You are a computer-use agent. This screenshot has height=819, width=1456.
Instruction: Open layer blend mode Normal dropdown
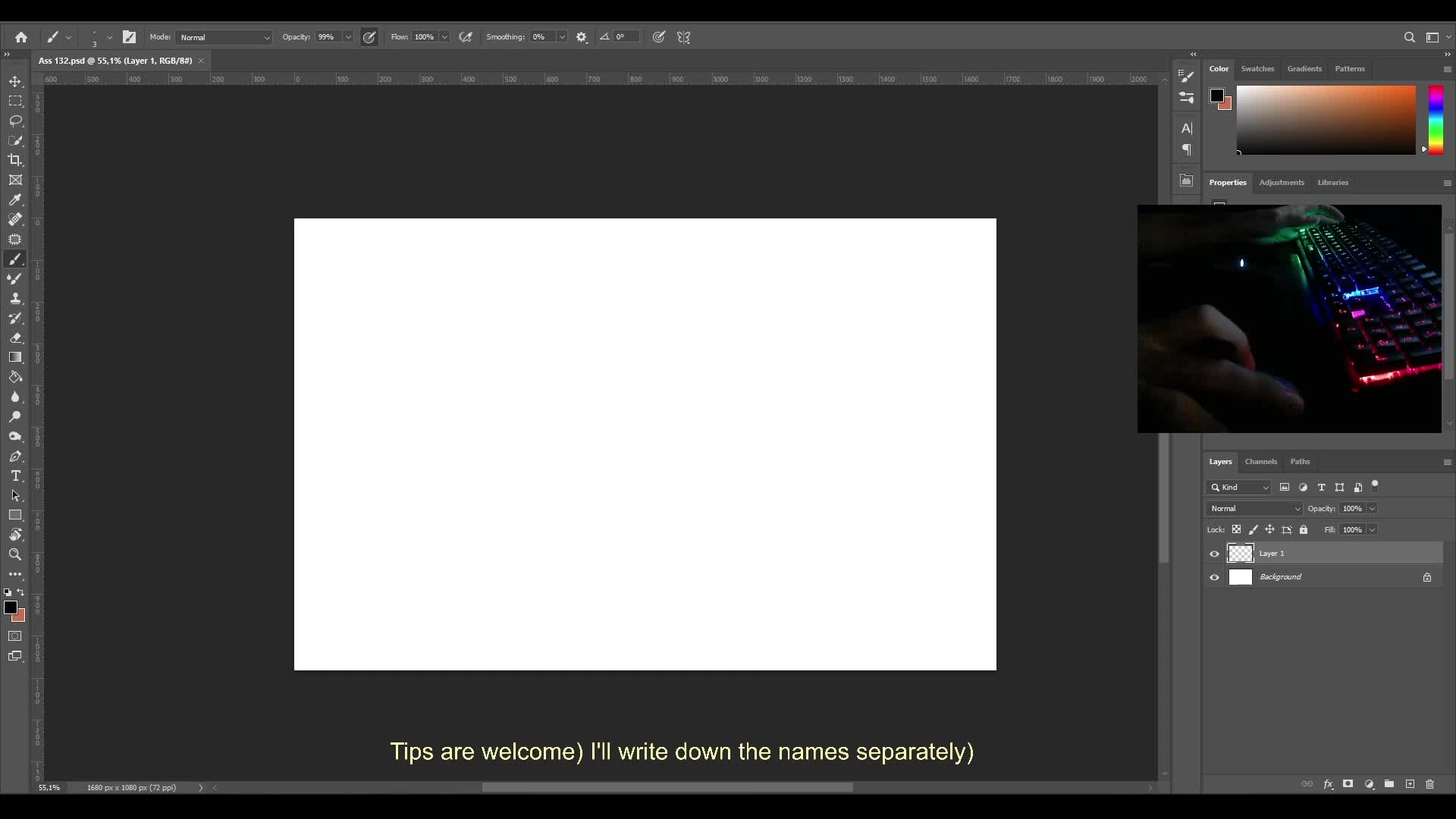tap(1254, 509)
